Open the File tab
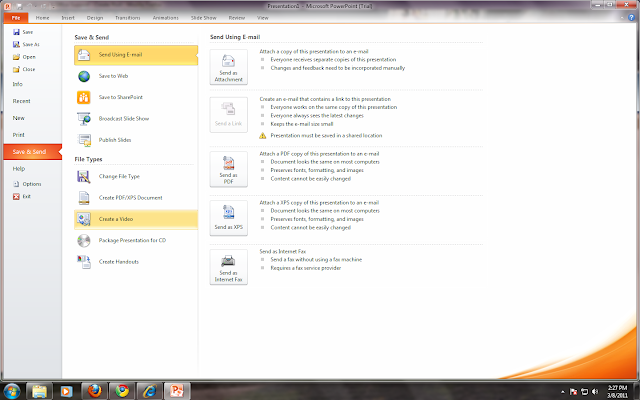This screenshot has width=640, height=400. tap(16, 18)
